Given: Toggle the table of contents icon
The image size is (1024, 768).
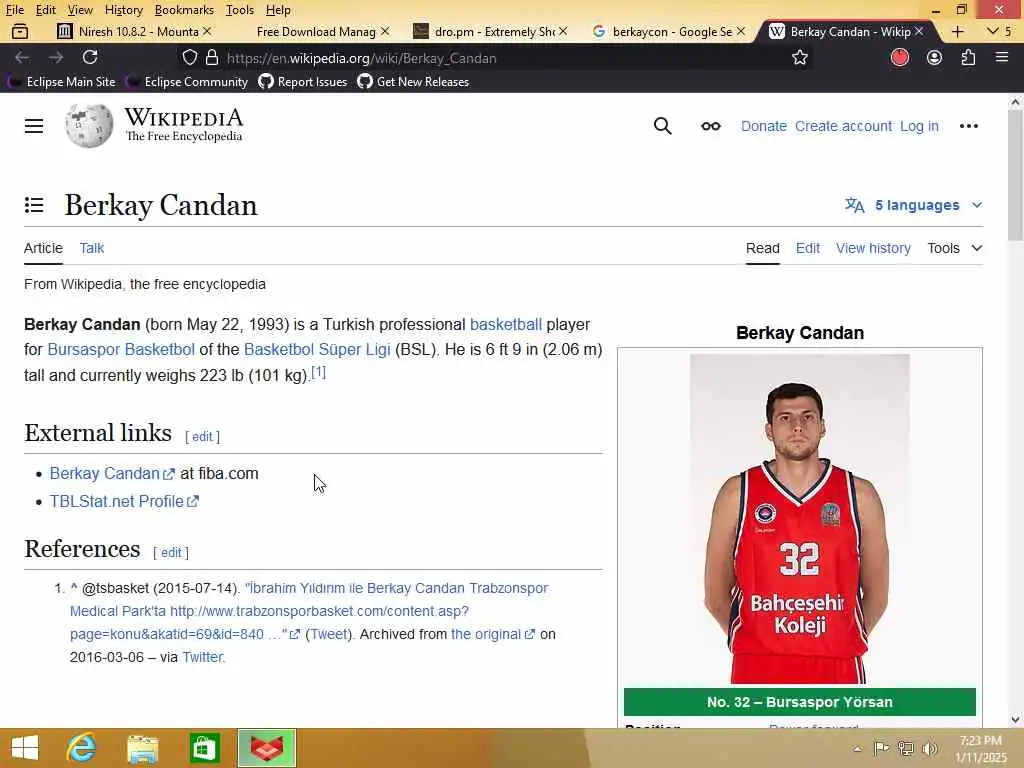Looking at the screenshot, I should pyautogui.click(x=34, y=205).
